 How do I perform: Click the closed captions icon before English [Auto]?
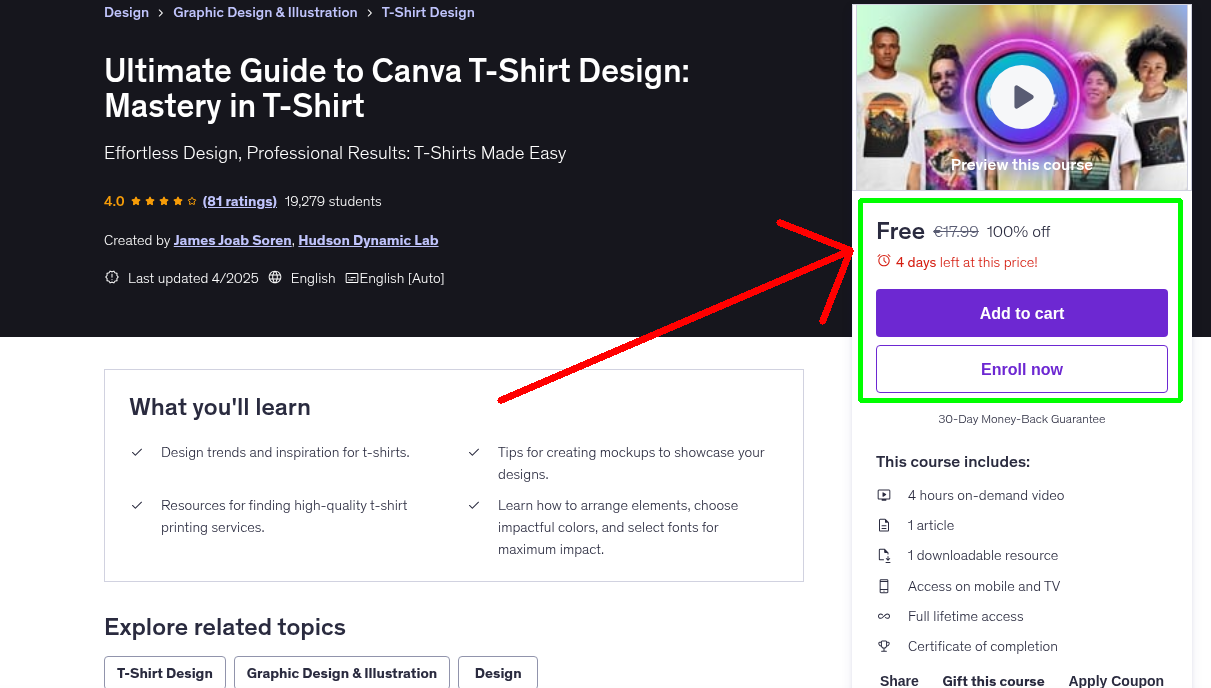point(350,278)
